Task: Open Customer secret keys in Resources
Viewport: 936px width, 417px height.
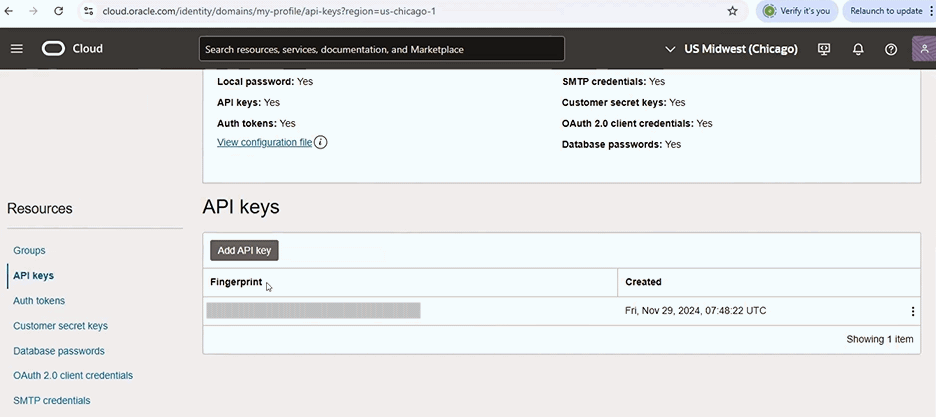Action: point(60,326)
